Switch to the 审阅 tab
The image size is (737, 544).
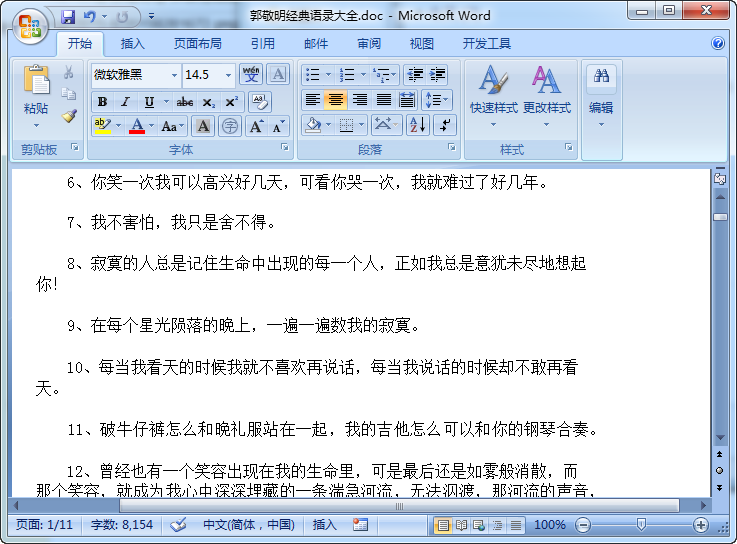pos(369,44)
